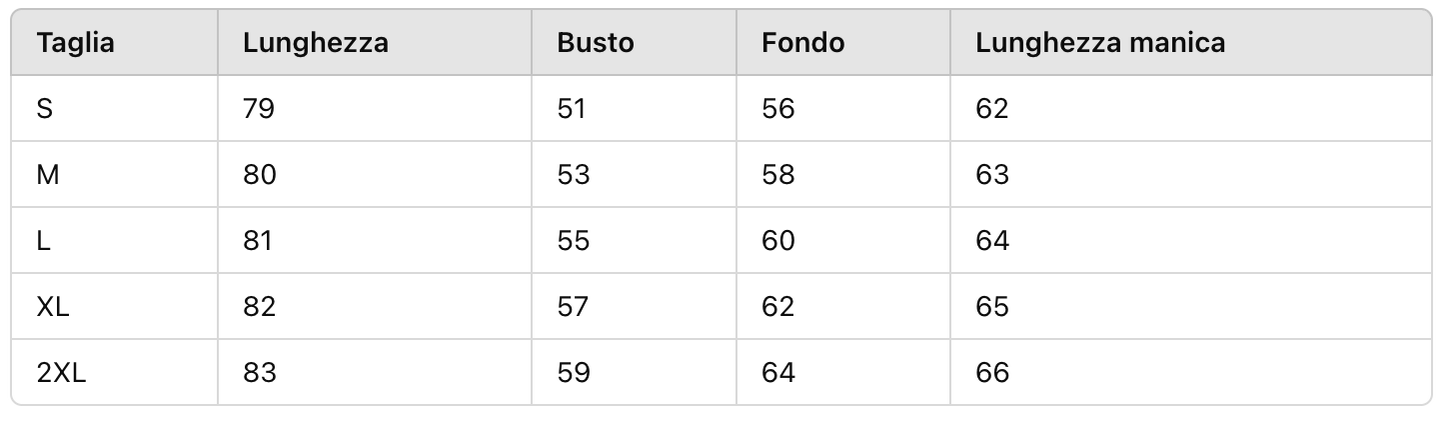Select the Busto column header
Image resolution: width=1445 pixels, height=428 pixels.
coord(595,43)
